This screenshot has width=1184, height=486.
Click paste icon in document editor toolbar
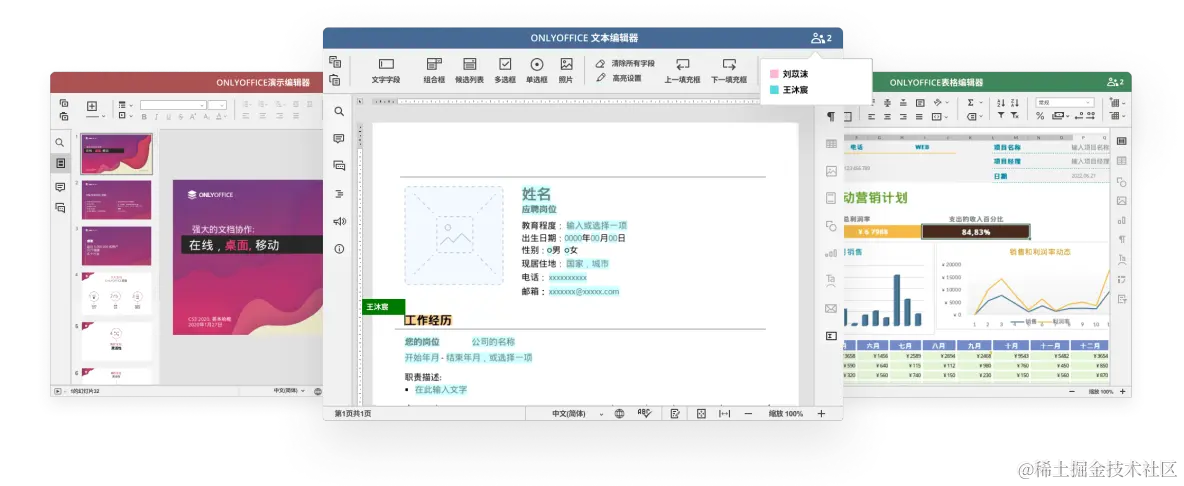click(335, 80)
